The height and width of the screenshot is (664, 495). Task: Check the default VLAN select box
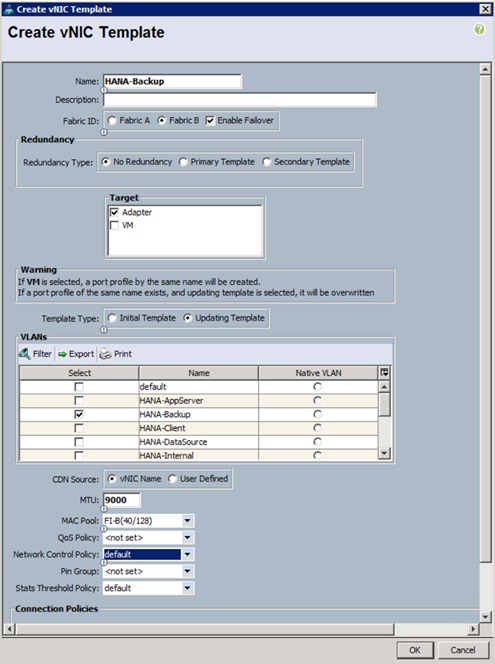(79, 387)
